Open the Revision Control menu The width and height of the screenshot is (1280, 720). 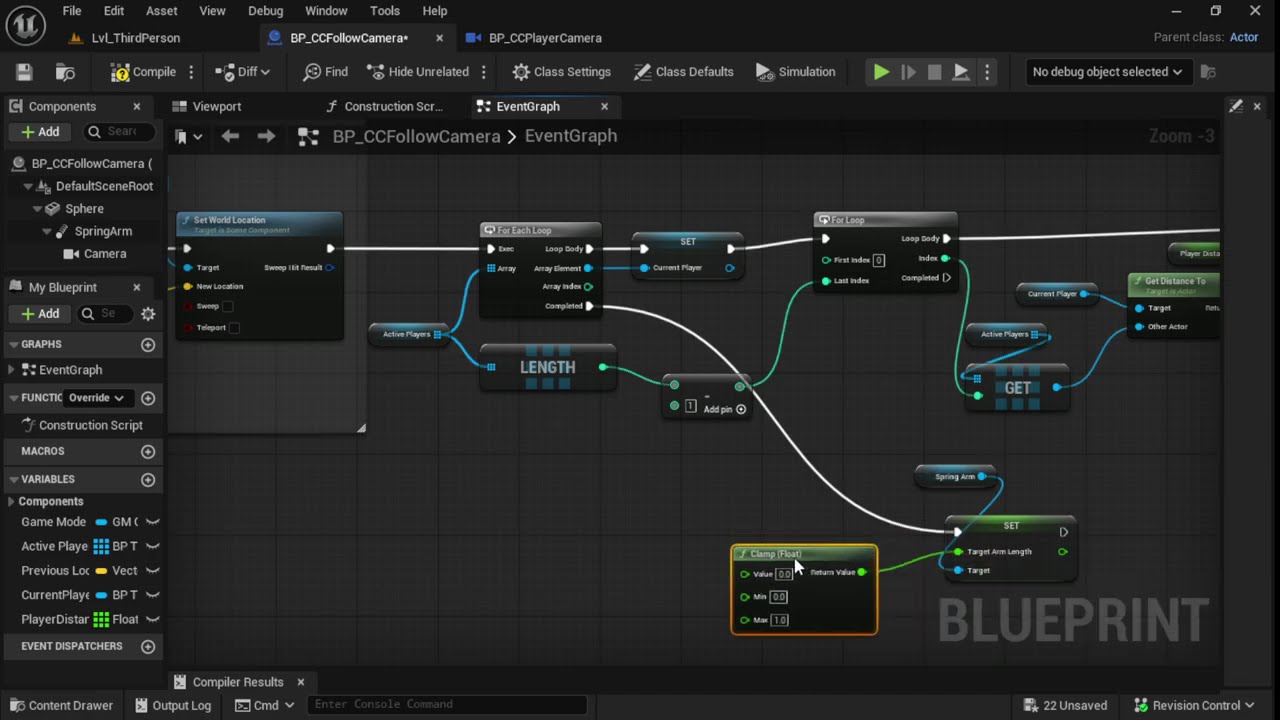click(x=1195, y=705)
